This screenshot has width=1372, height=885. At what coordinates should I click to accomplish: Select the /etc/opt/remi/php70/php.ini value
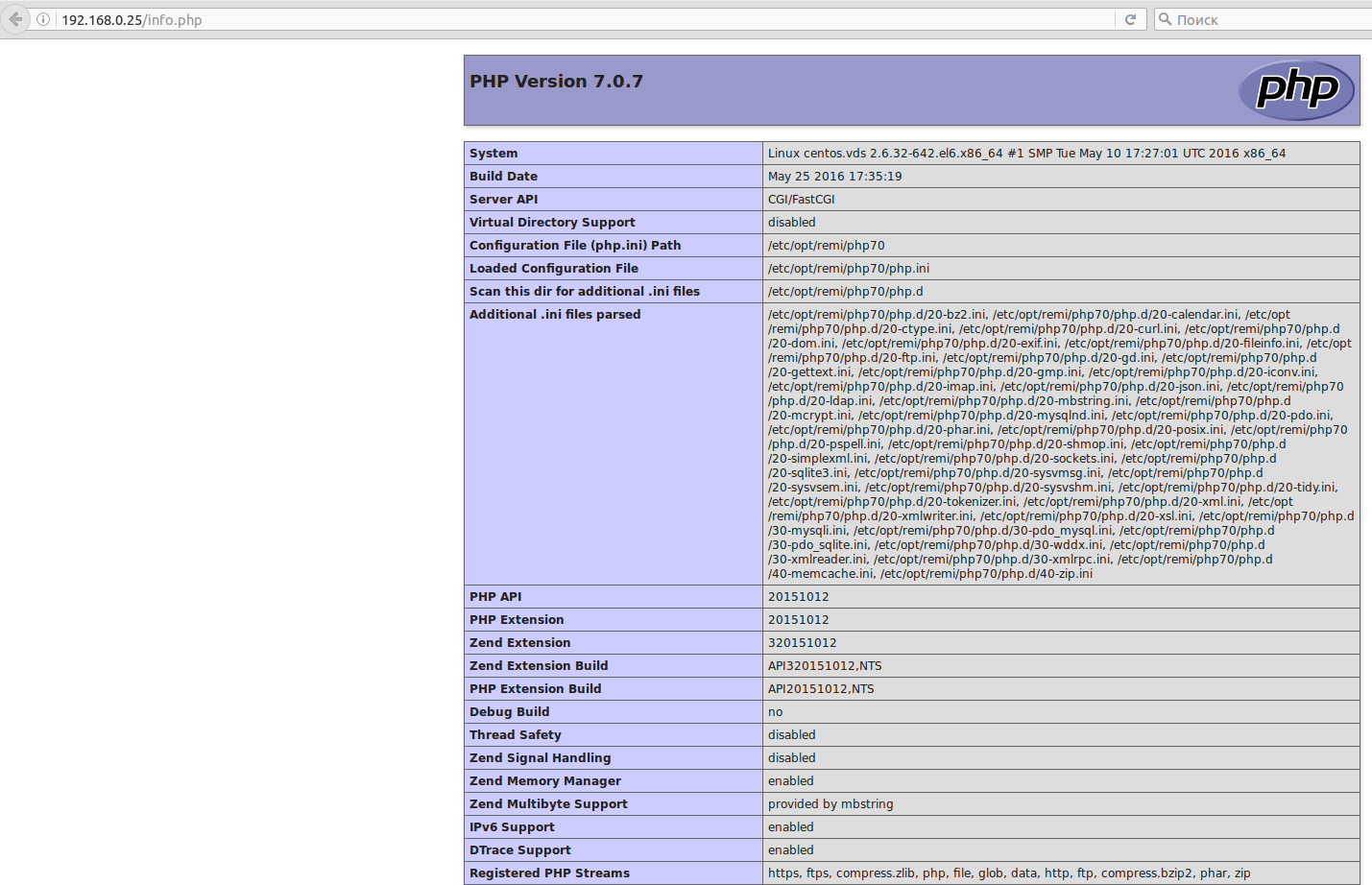[849, 269]
